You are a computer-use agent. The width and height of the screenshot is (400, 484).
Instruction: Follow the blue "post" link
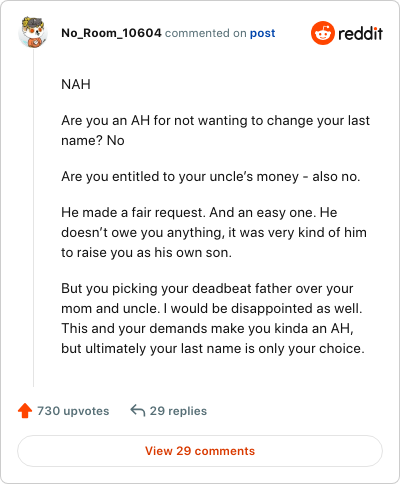tap(263, 33)
